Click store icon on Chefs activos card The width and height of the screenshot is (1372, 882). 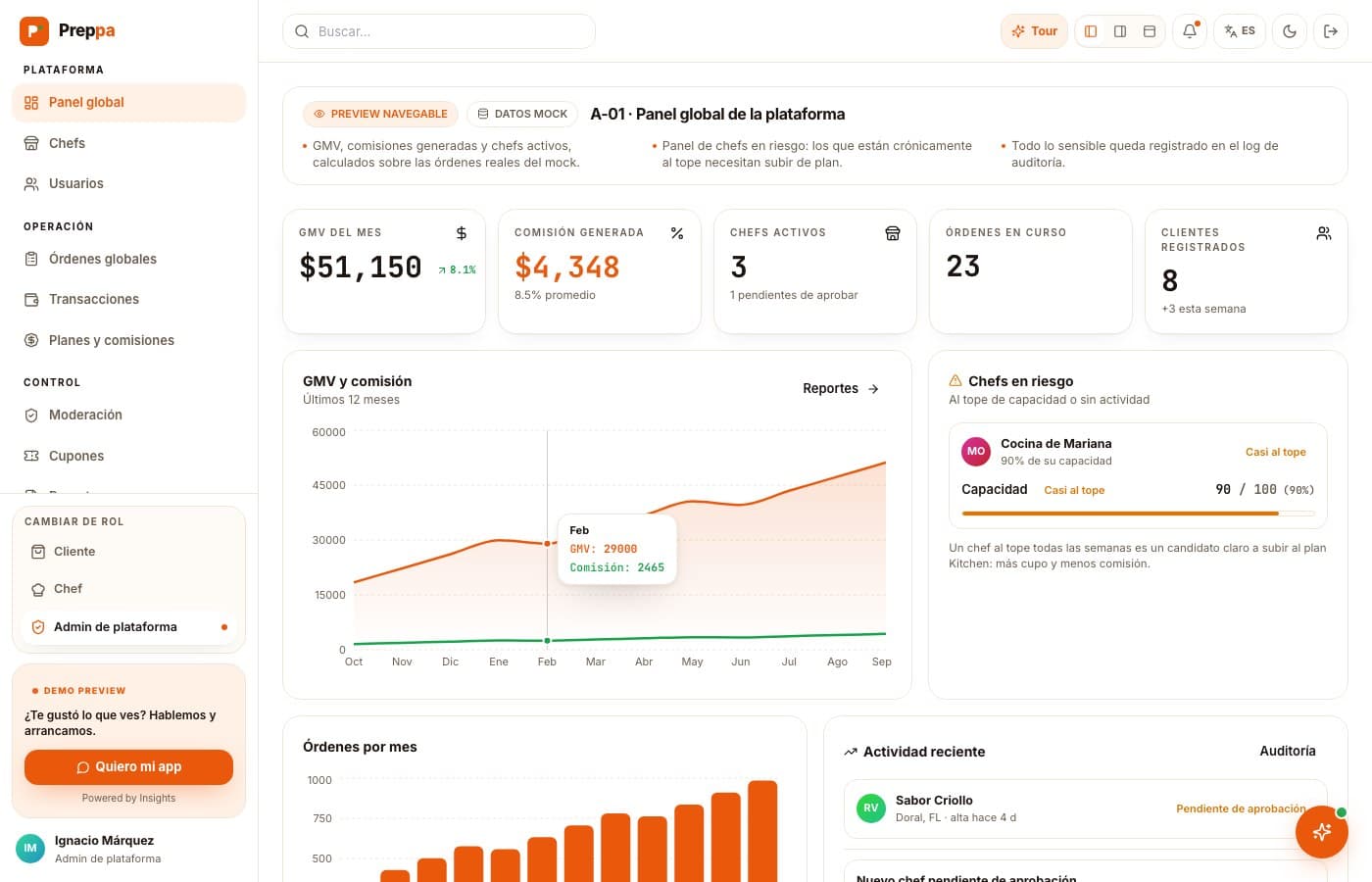(893, 233)
